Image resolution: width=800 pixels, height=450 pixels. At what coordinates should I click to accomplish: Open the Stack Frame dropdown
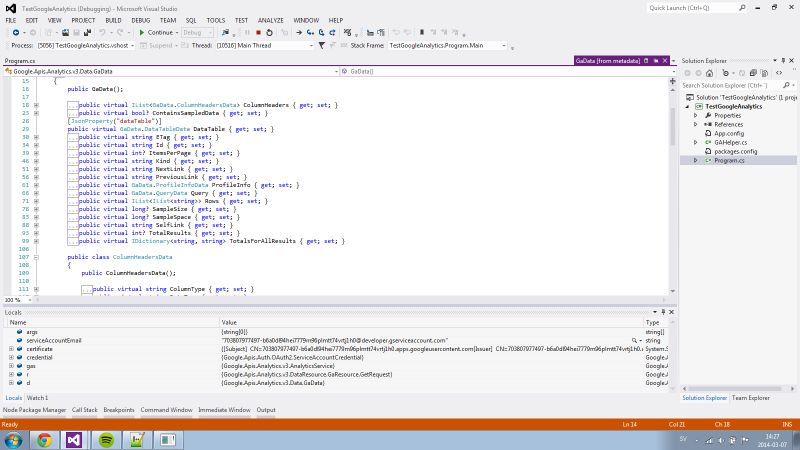click(x=504, y=45)
